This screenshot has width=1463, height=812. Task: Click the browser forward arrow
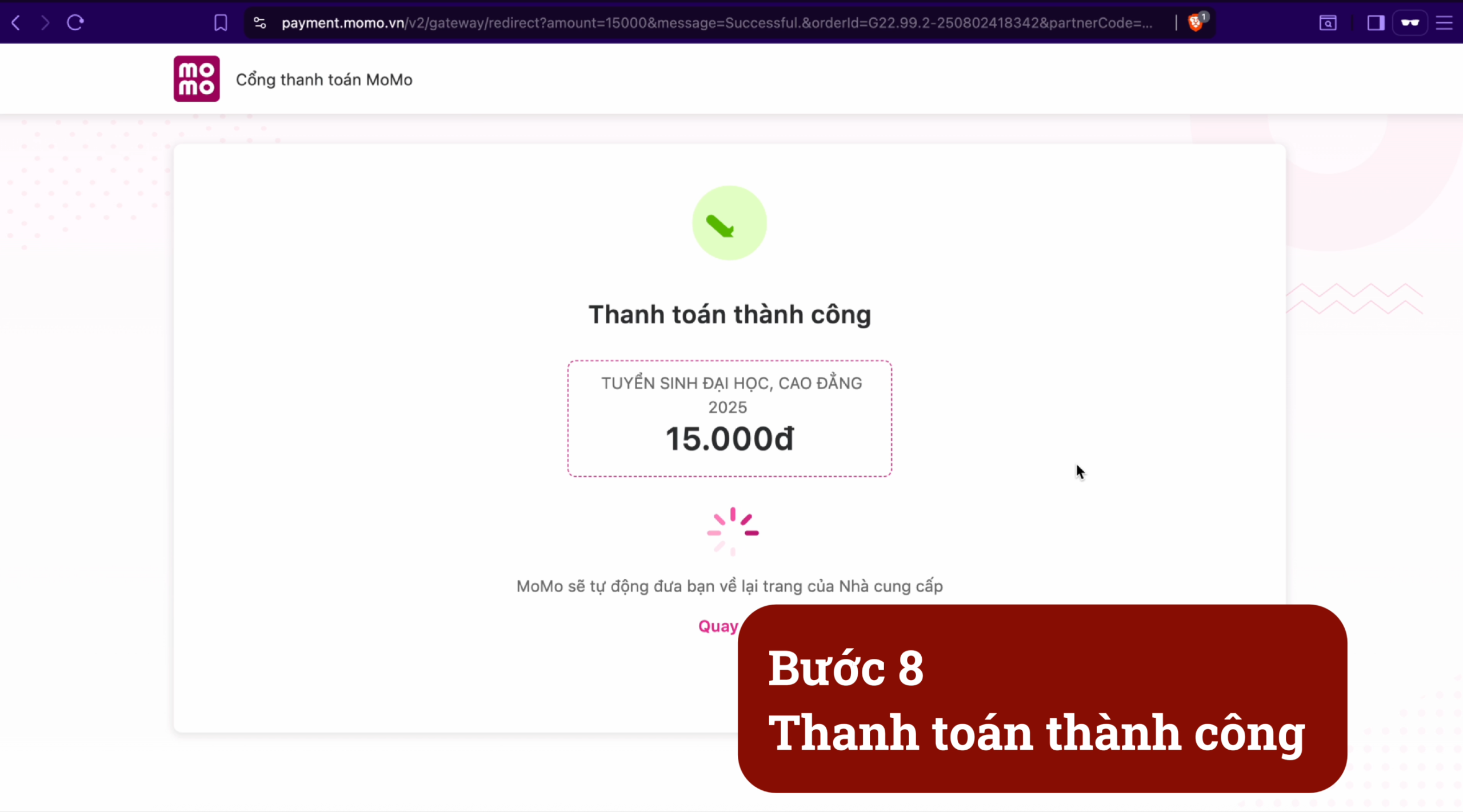coord(45,23)
